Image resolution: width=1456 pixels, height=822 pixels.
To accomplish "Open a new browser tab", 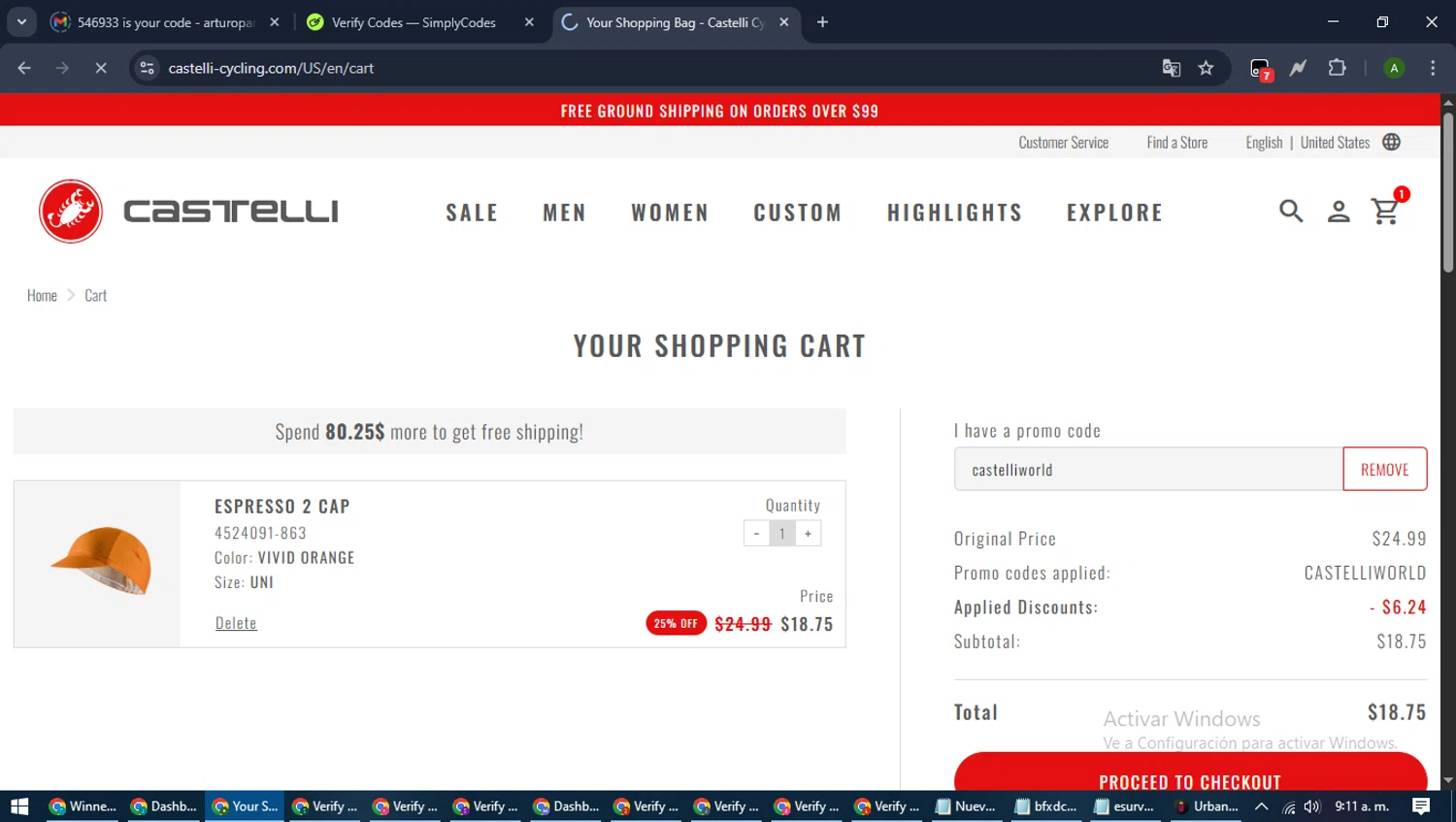I will 822,21.
